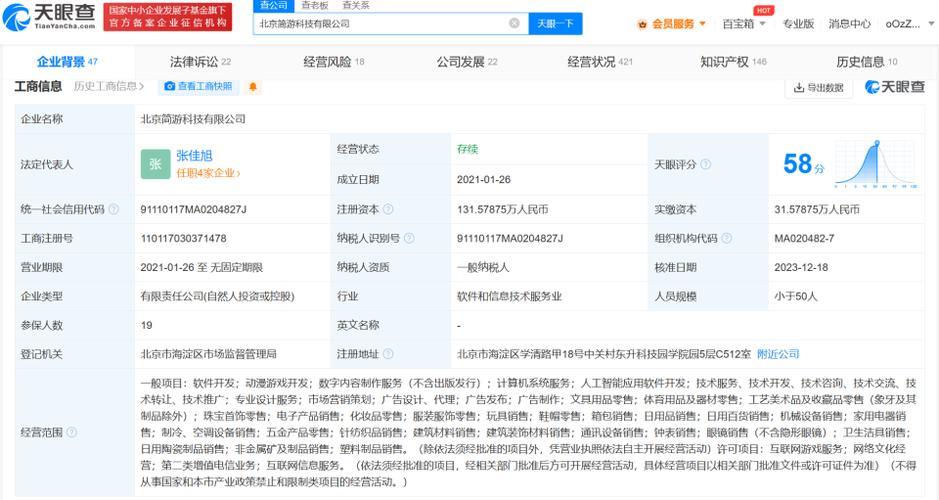
Task: Click the 天眼一下 search button
Action: (x=555, y=23)
